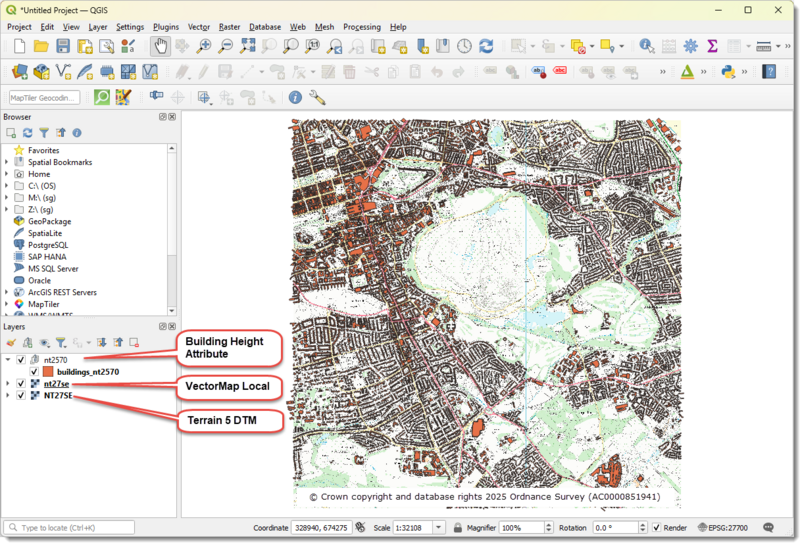Viewport: 800px width, 543px height.
Task: Select the Zoom In magnifier tool
Action: [204, 46]
